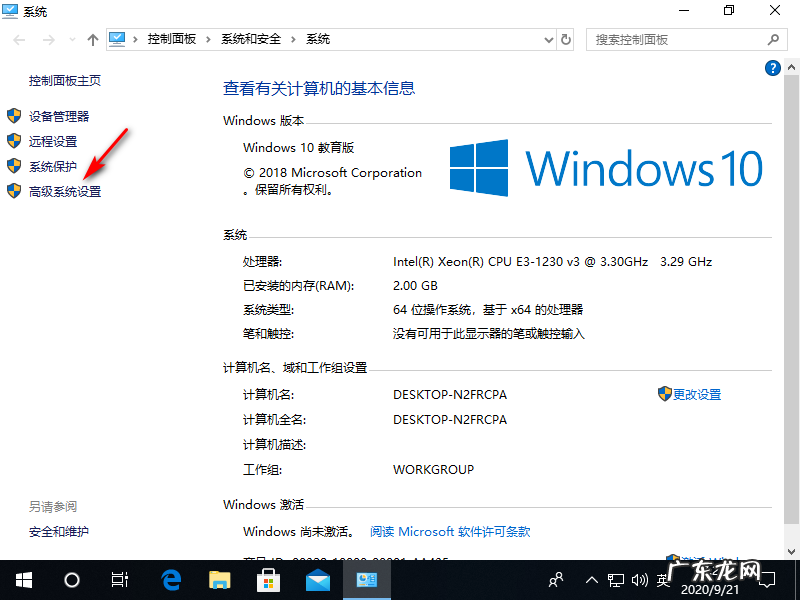Click shield icon next to 设备管理器

pyautogui.click(x=14, y=116)
